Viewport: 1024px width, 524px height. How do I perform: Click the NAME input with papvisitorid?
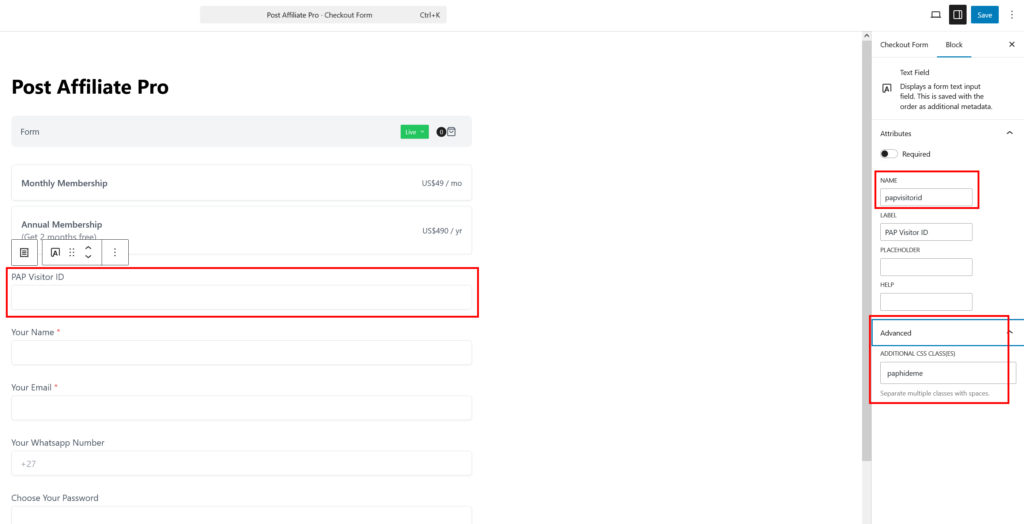926,198
